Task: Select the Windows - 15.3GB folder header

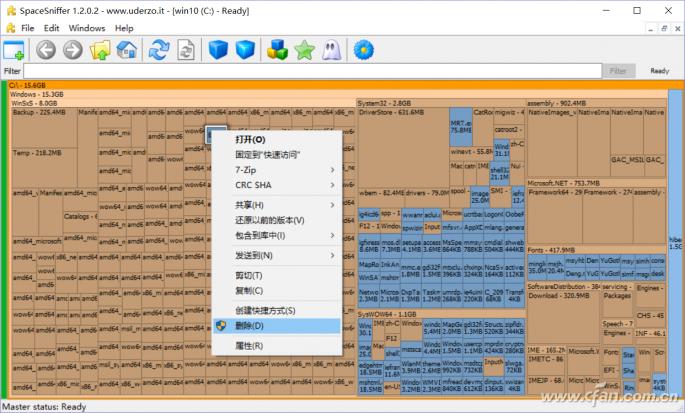Action: pyautogui.click(x=339, y=94)
